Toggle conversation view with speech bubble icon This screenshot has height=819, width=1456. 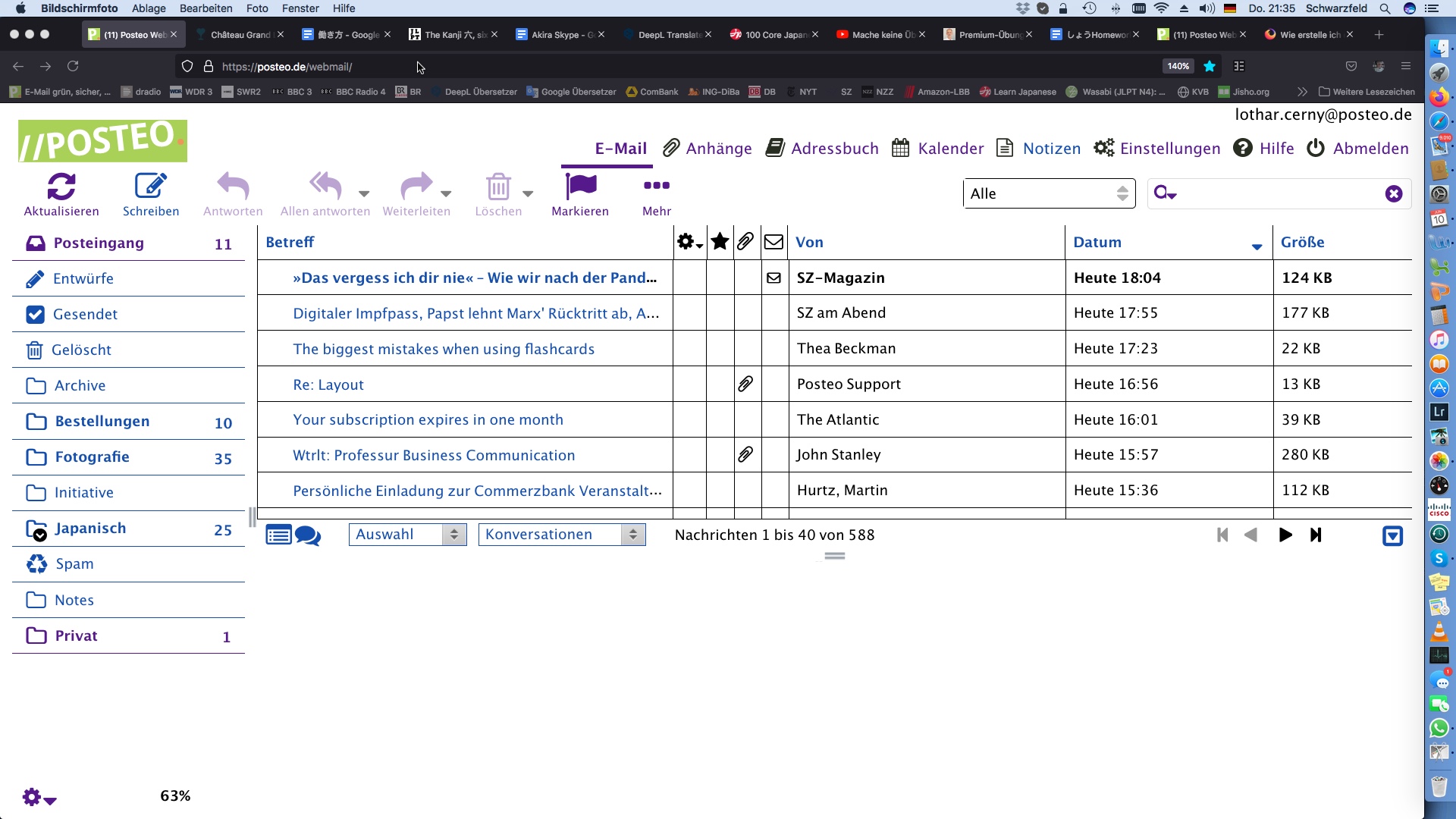(x=309, y=535)
